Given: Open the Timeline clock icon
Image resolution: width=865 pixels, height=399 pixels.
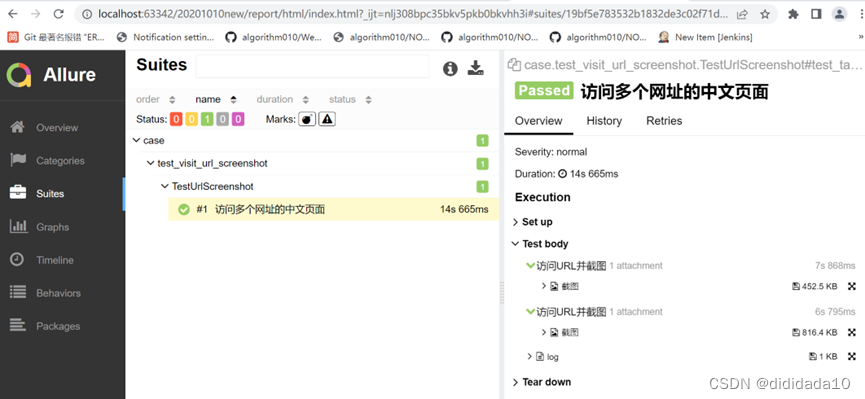Looking at the screenshot, I should click(18, 260).
